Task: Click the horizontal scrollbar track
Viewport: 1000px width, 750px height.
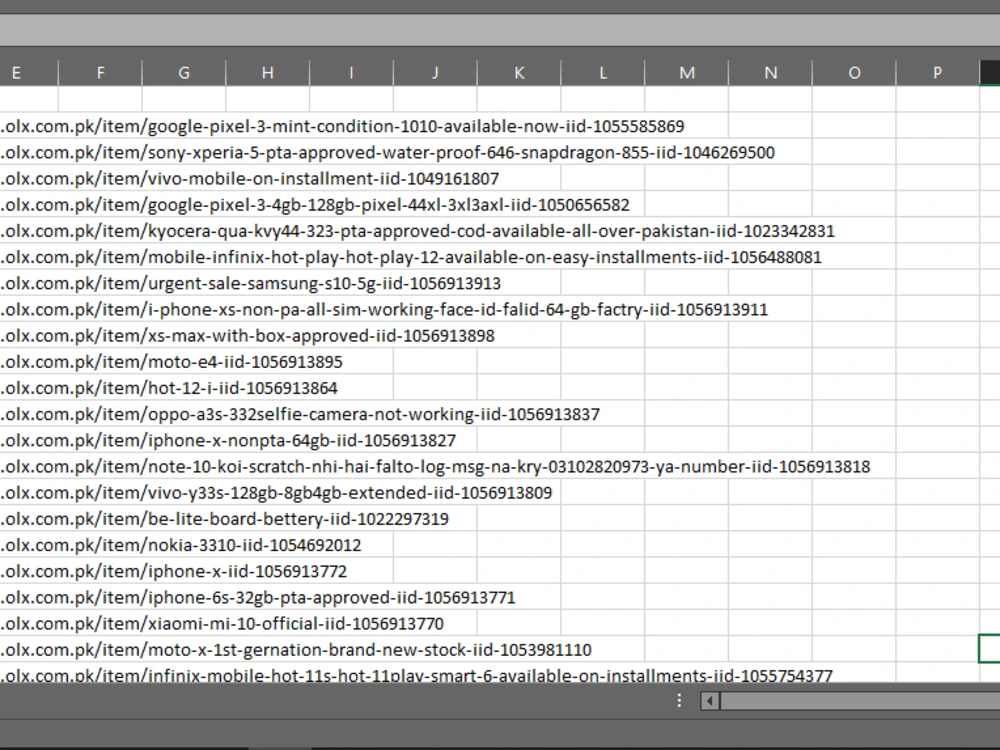Action: (860, 701)
